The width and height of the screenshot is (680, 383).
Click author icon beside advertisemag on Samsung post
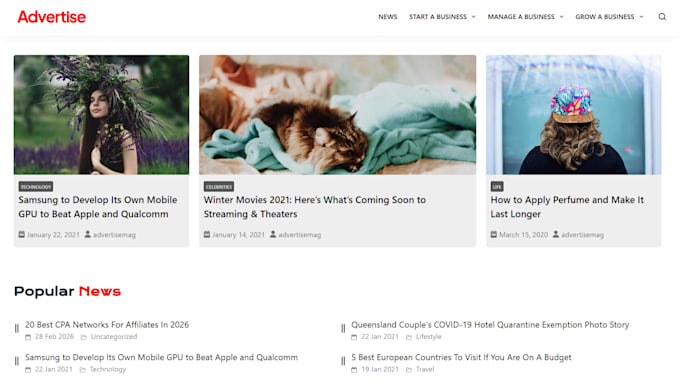[88, 235]
